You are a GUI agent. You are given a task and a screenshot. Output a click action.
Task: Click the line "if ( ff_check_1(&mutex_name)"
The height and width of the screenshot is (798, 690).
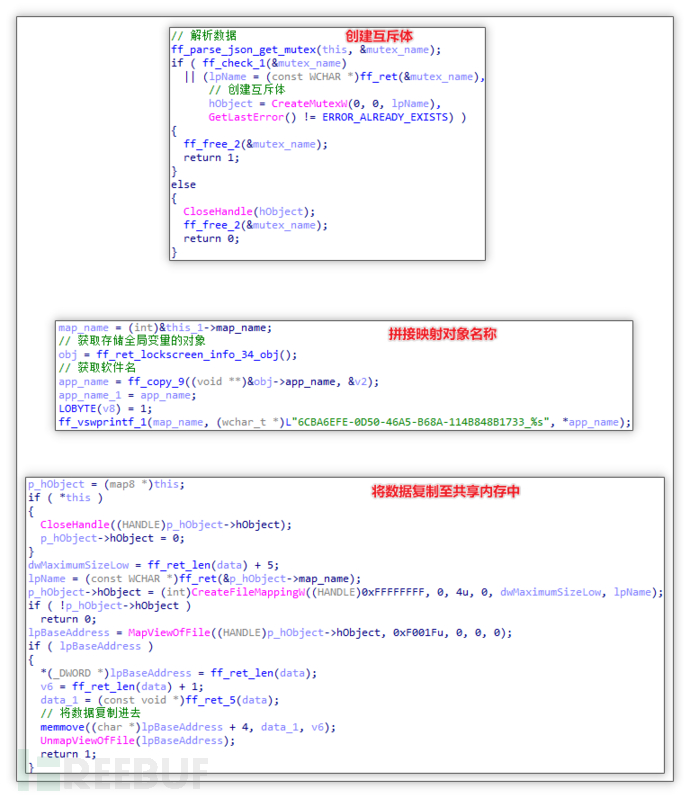click(x=259, y=63)
